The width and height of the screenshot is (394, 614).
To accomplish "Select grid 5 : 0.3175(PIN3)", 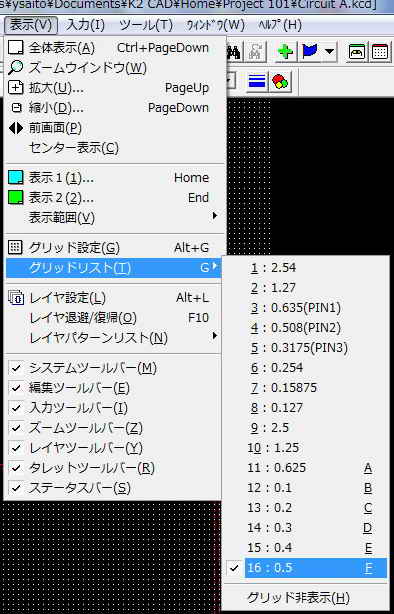I will pyautogui.click(x=306, y=348).
